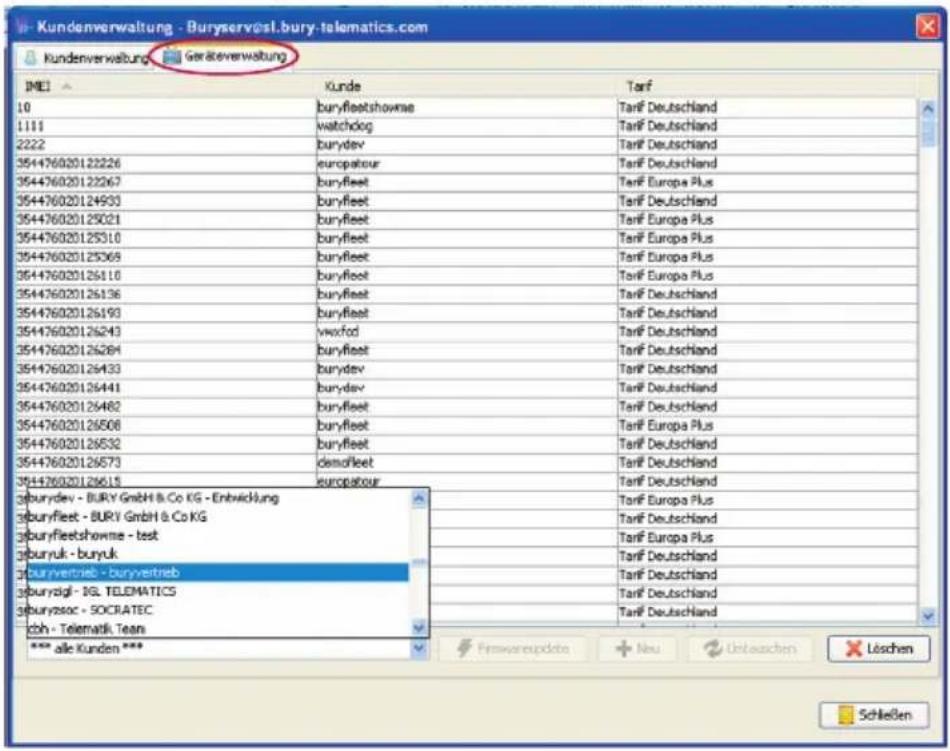950x751 pixels.
Task: Select IMEI 354476020126573 cell
Action: [166, 463]
